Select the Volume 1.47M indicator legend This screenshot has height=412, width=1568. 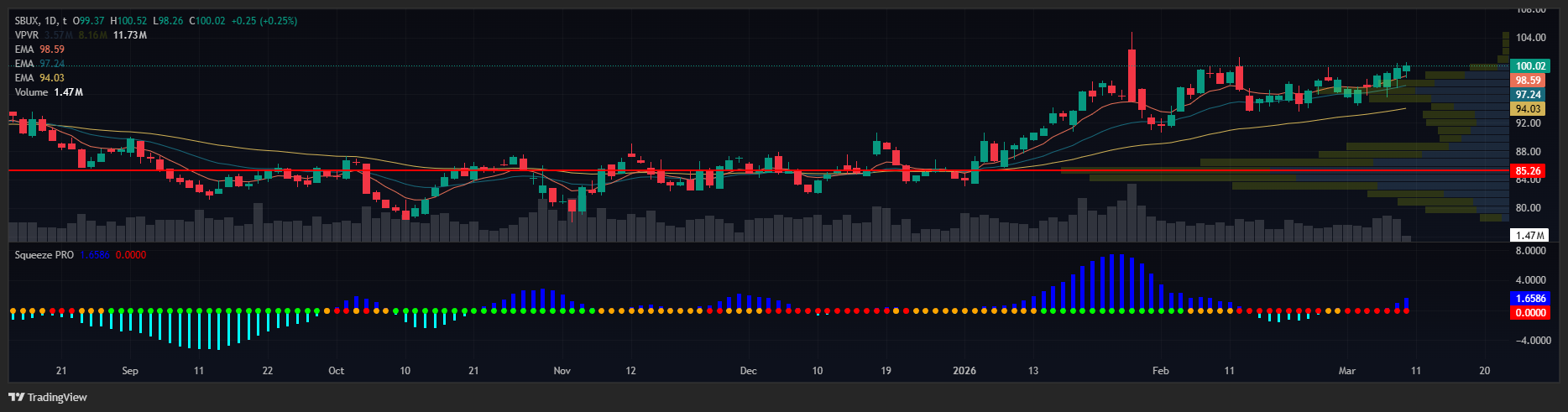tap(49, 92)
